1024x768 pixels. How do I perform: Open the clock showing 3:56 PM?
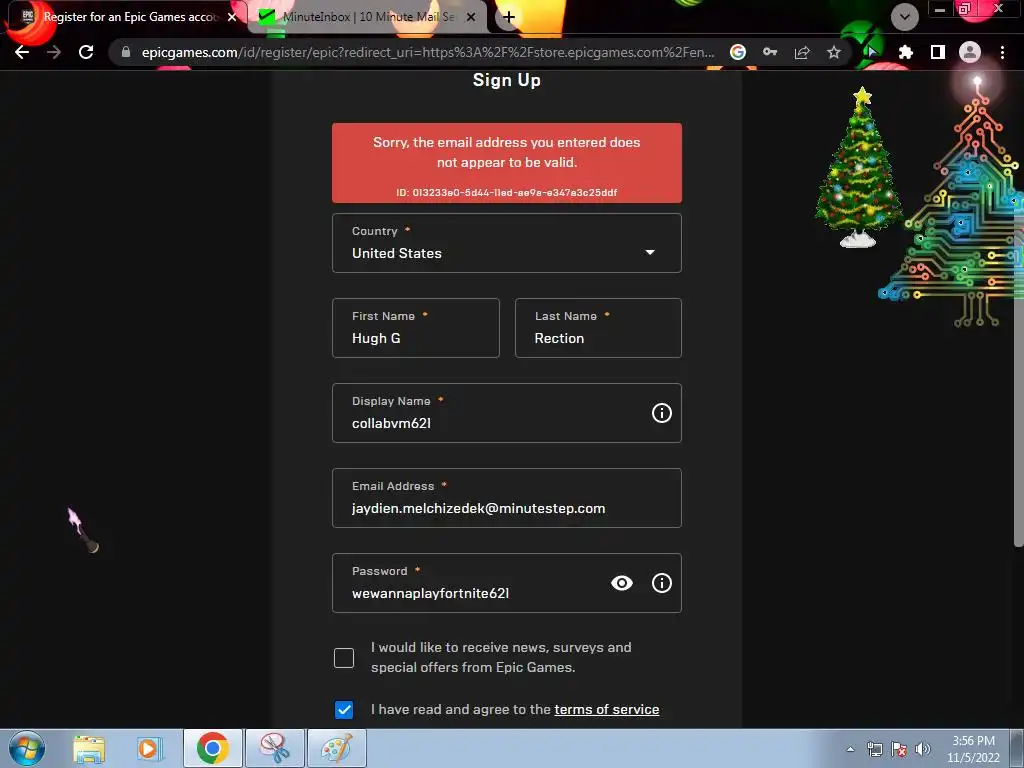pyautogui.click(x=973, y=749)
